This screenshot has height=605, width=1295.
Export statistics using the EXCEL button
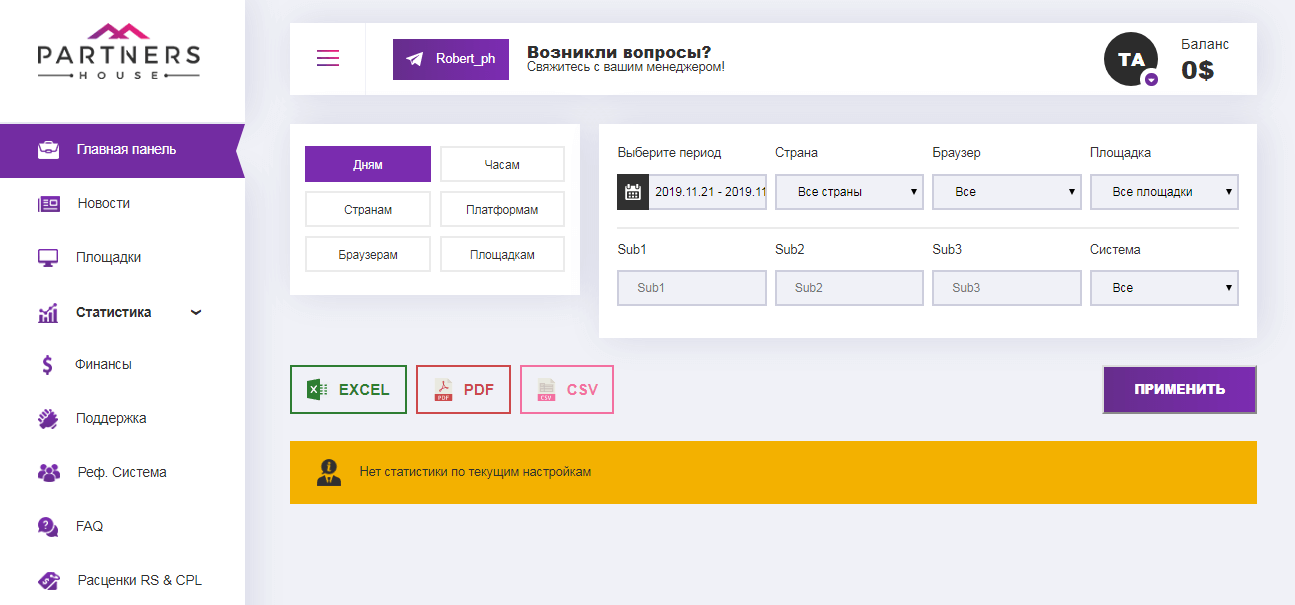pyautogui.click(x=348, y=389)
